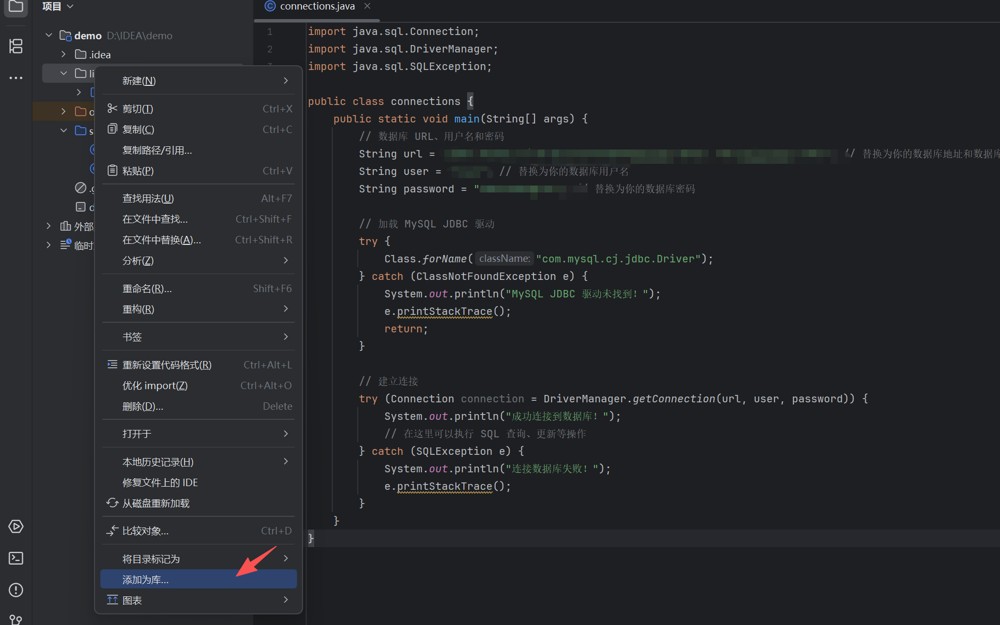The image size is (1000, 625).
Task: Choose 删除(D)... from context menu
Action: click(198, 406)
